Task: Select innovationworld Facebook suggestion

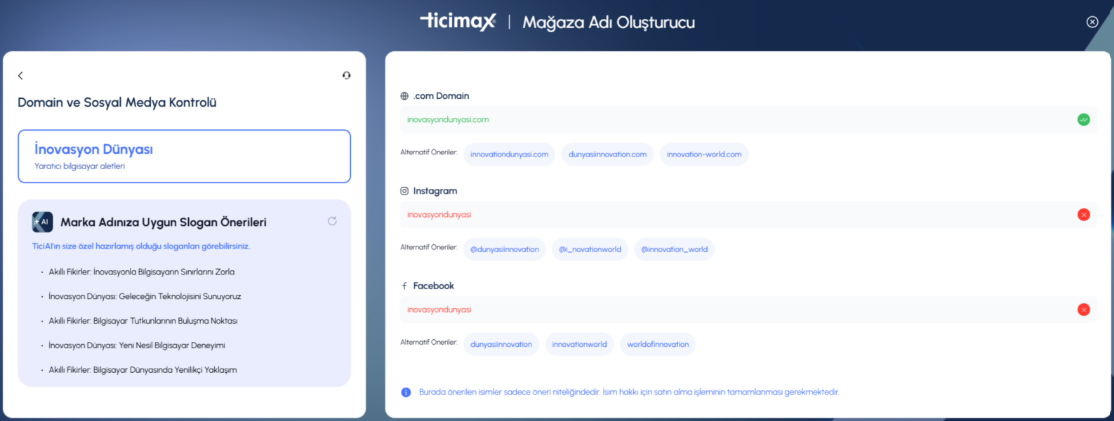Action: [579, 344]
